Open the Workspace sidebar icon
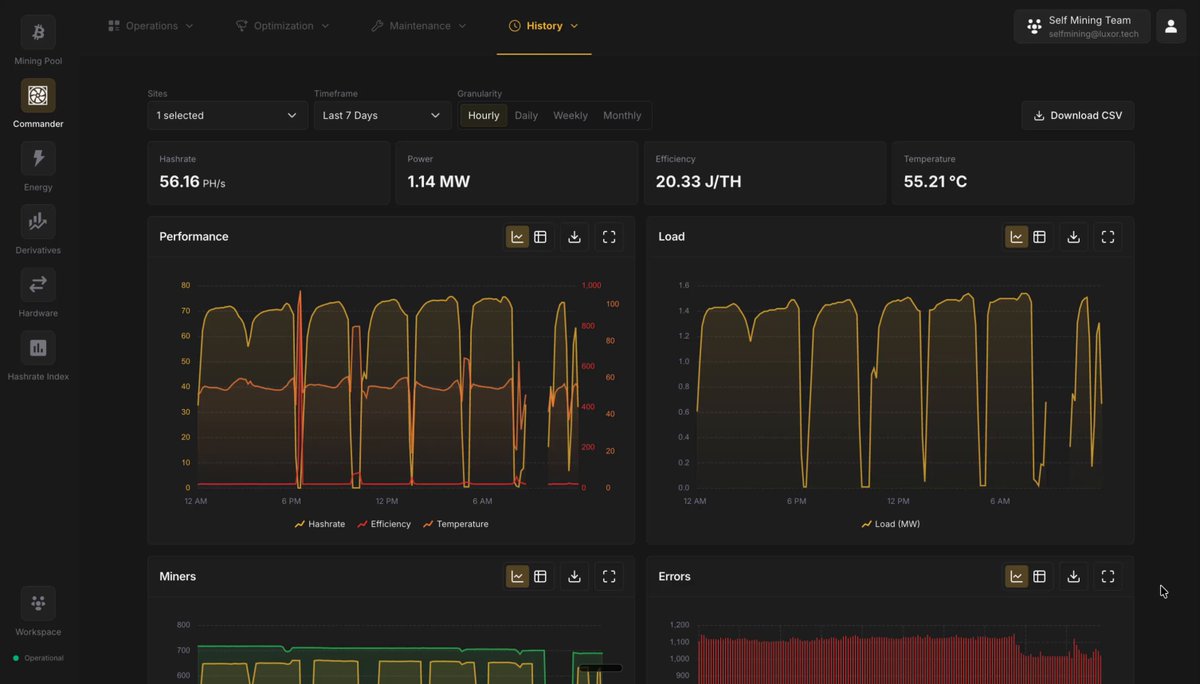The width and height of the screenshot is (1200, 684). point(38,603)
